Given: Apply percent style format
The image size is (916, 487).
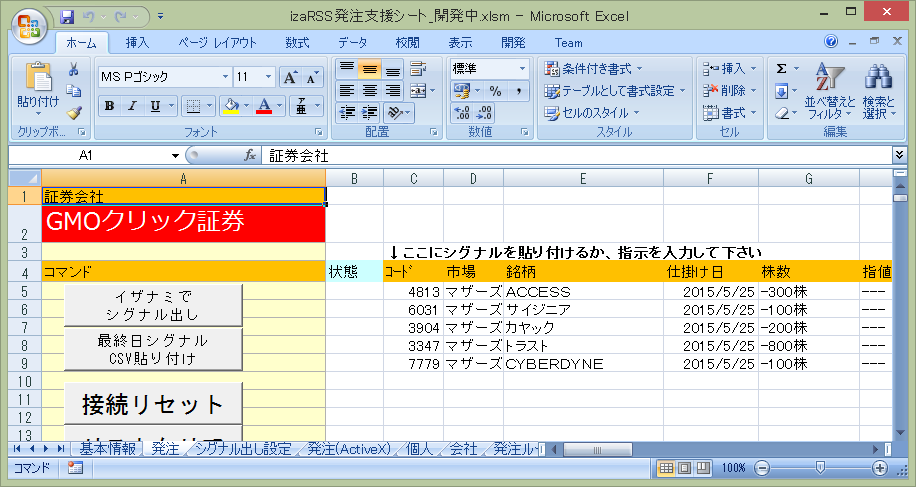Looking at the screenshot, I should [x=495, y=91].
